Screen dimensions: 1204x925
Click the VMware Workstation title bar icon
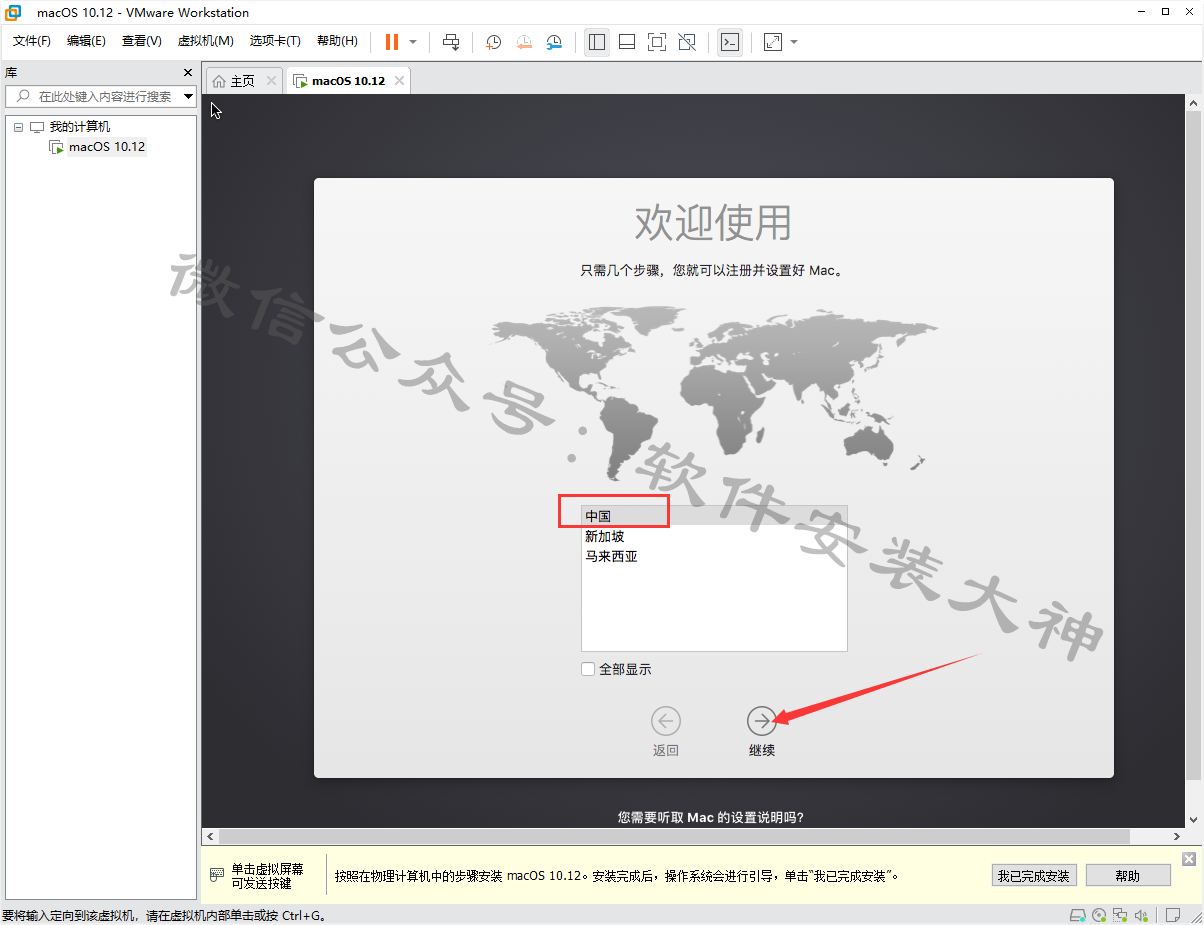tap(13, 13)
